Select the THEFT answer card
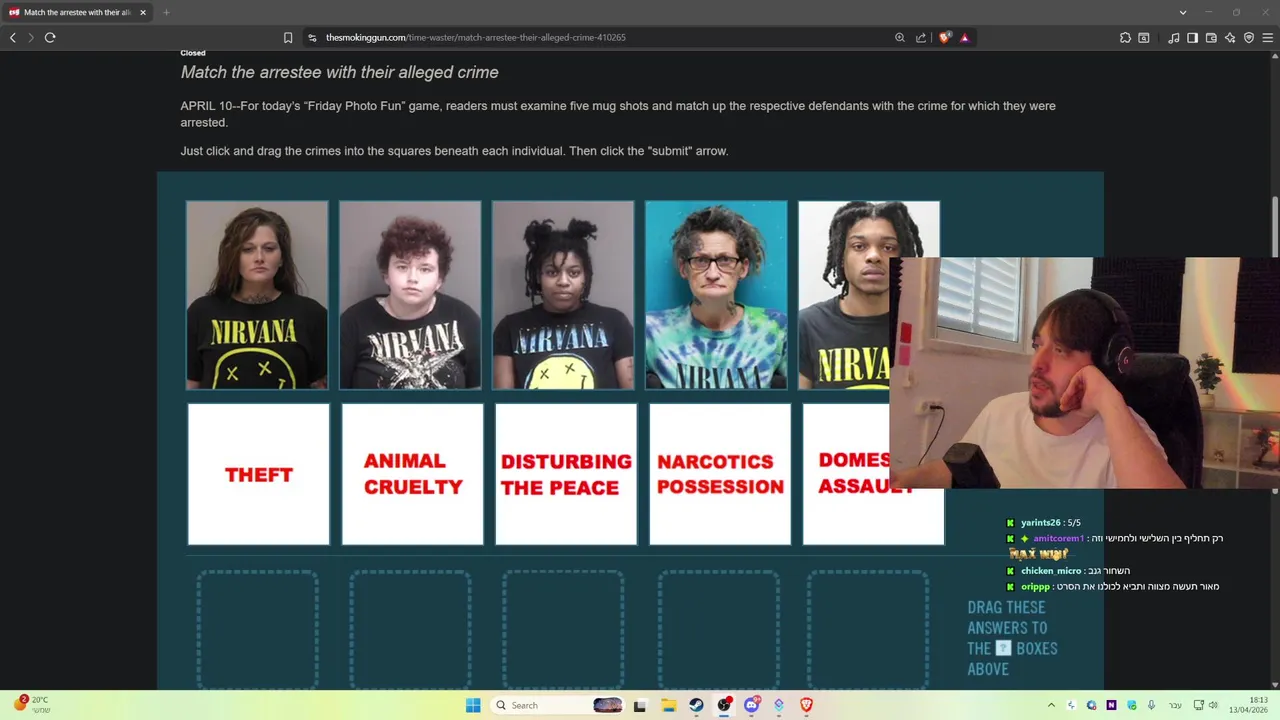This screenshot has width=1280, height=720. click(258, 474)
